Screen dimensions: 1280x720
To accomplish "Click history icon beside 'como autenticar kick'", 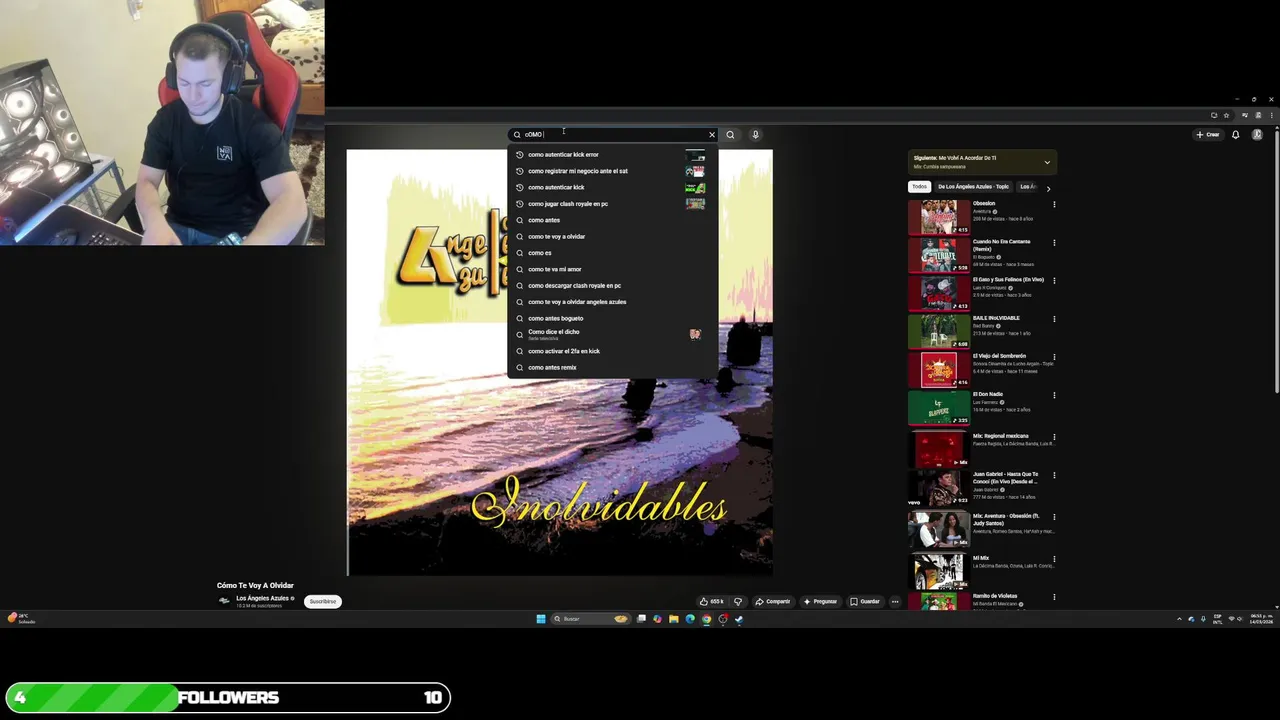I will pos(520,187).
